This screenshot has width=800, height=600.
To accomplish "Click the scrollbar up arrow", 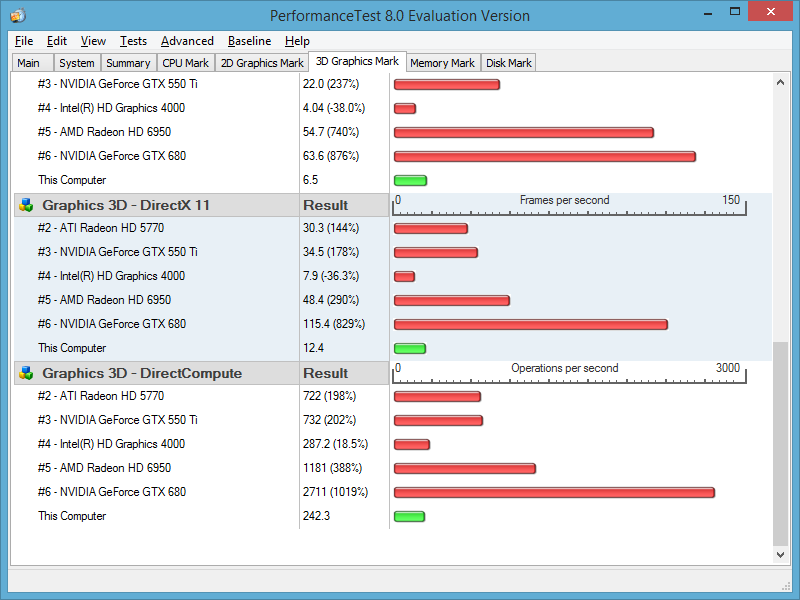I will pyautogui.click(x=780, y=82).
